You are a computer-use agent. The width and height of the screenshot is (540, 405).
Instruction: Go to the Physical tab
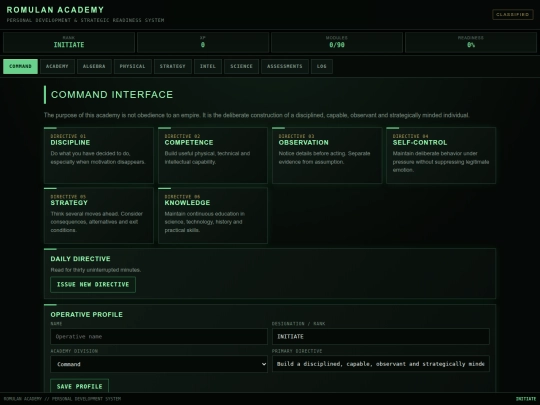pos(133,66)
